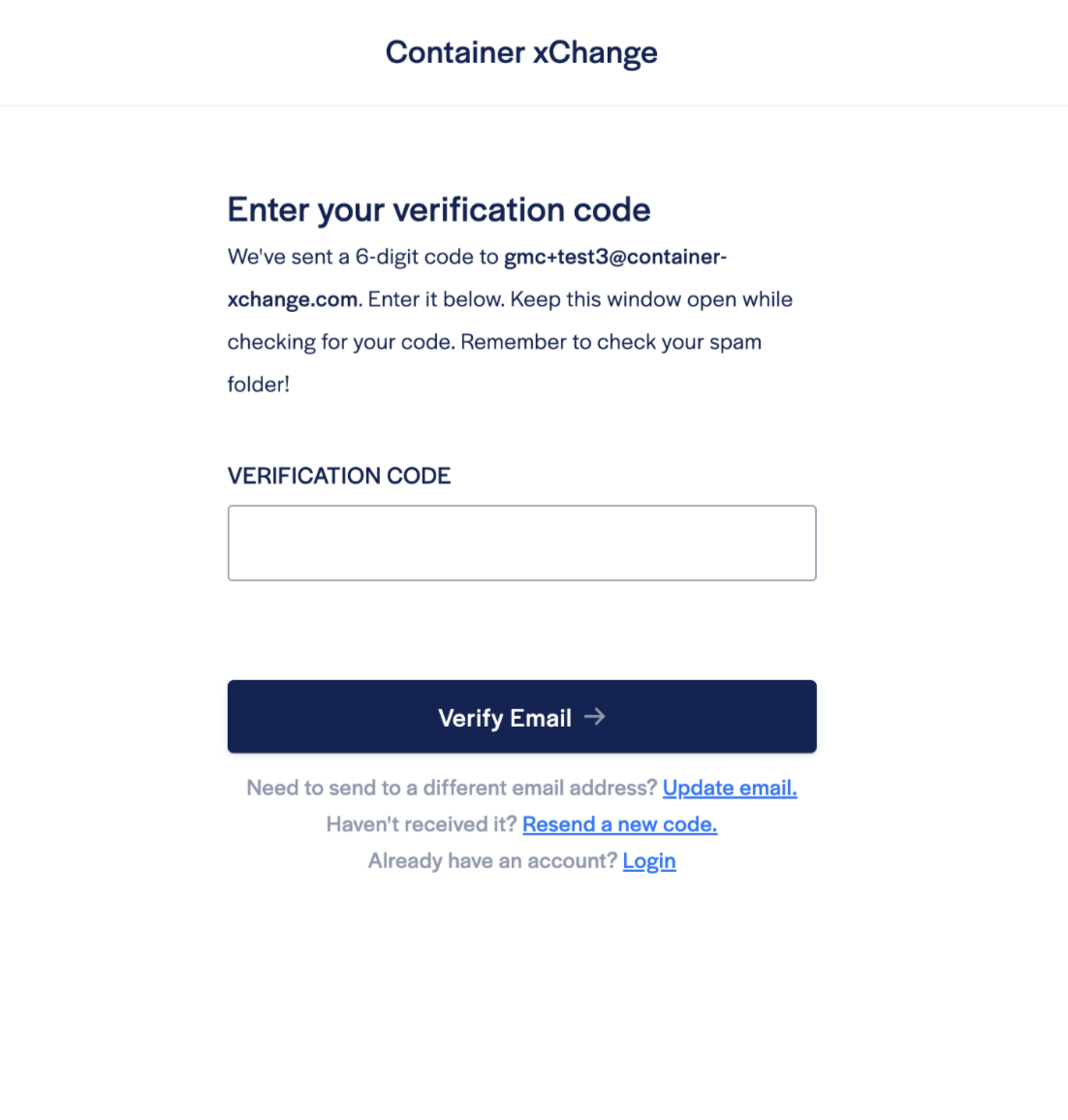Click the Already have an account? text

click(492, 860)
